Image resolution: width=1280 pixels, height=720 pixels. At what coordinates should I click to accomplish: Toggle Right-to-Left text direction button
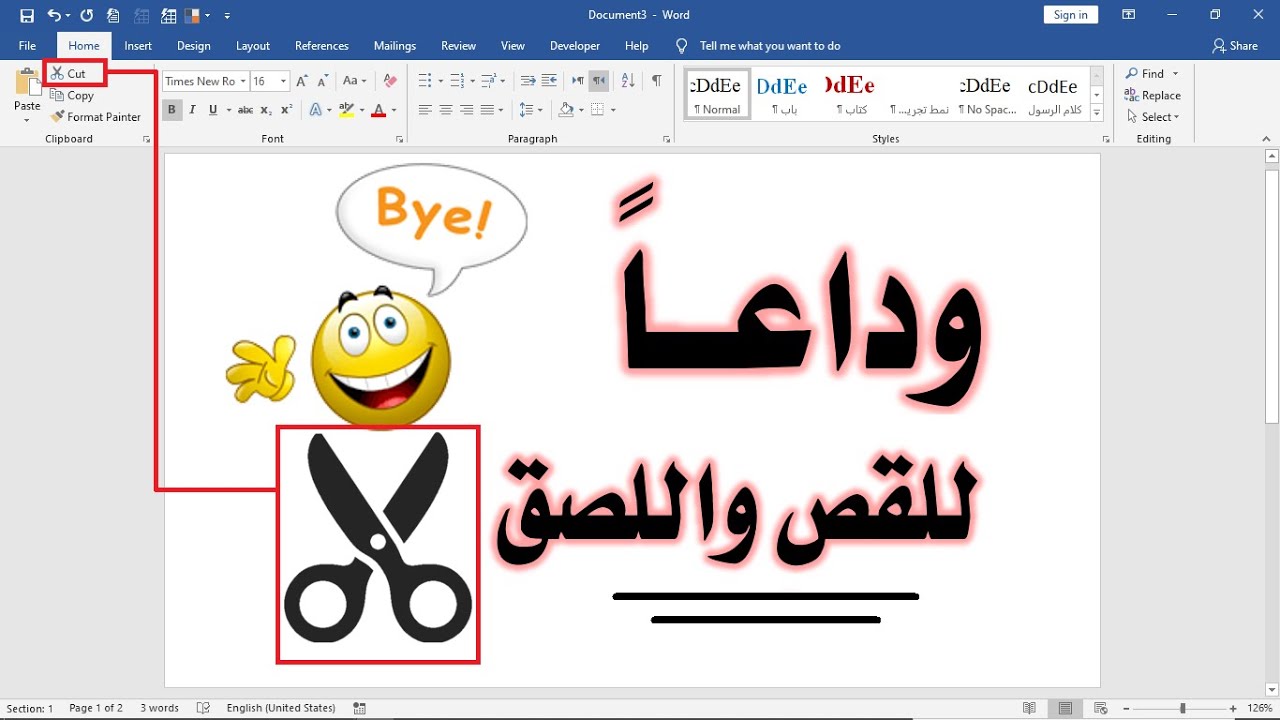(598, 81)
